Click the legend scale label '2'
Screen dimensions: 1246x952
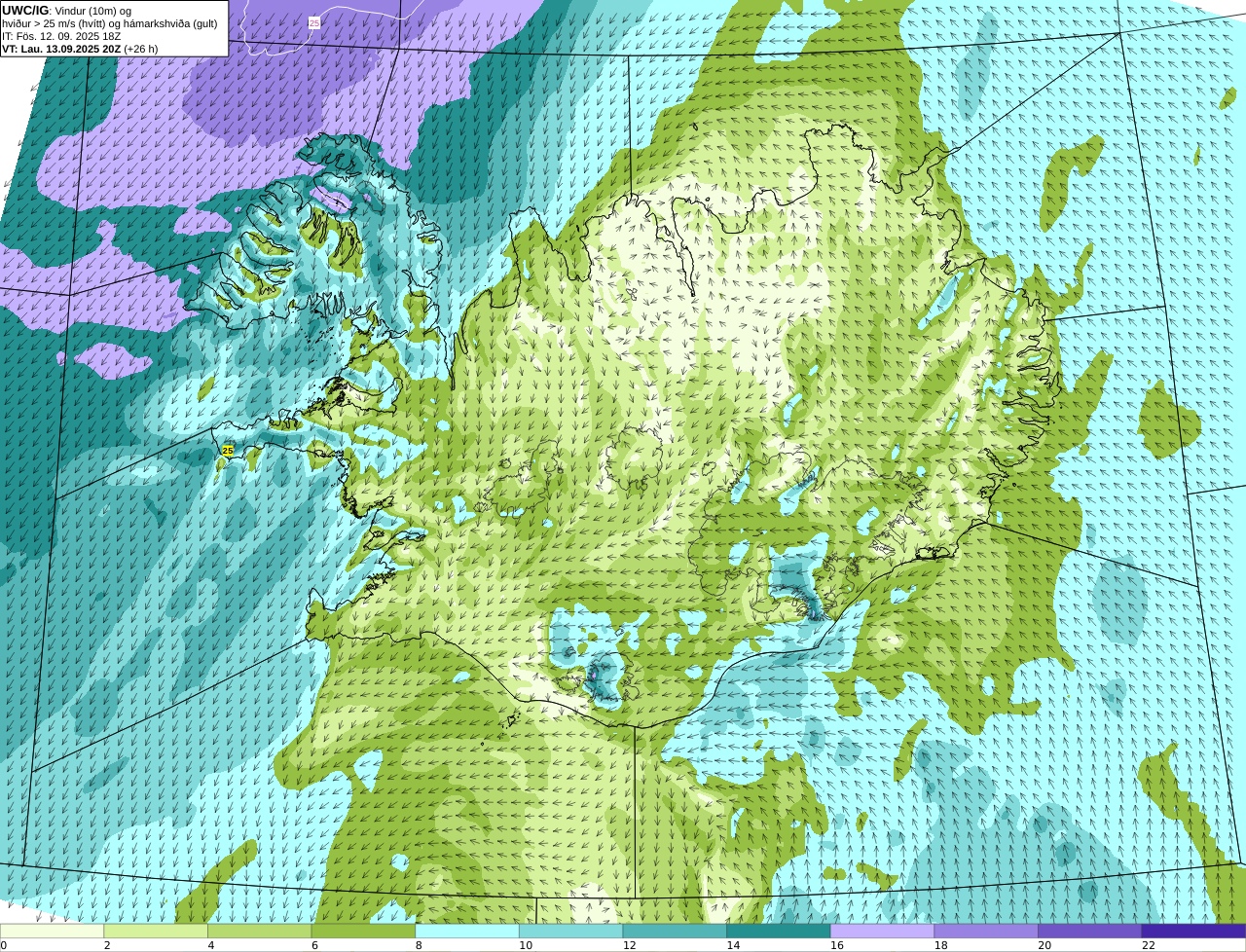(106, 945)
